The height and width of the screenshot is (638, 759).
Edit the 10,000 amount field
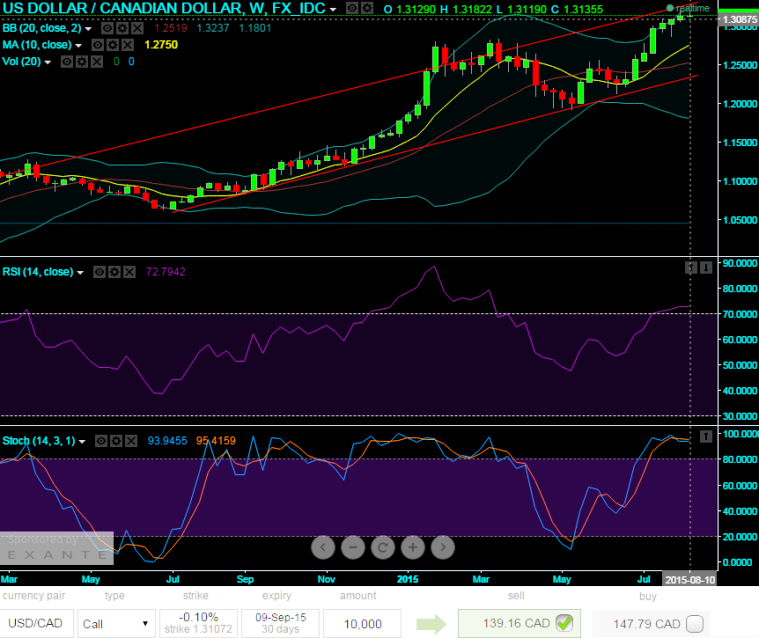[363, 623]
